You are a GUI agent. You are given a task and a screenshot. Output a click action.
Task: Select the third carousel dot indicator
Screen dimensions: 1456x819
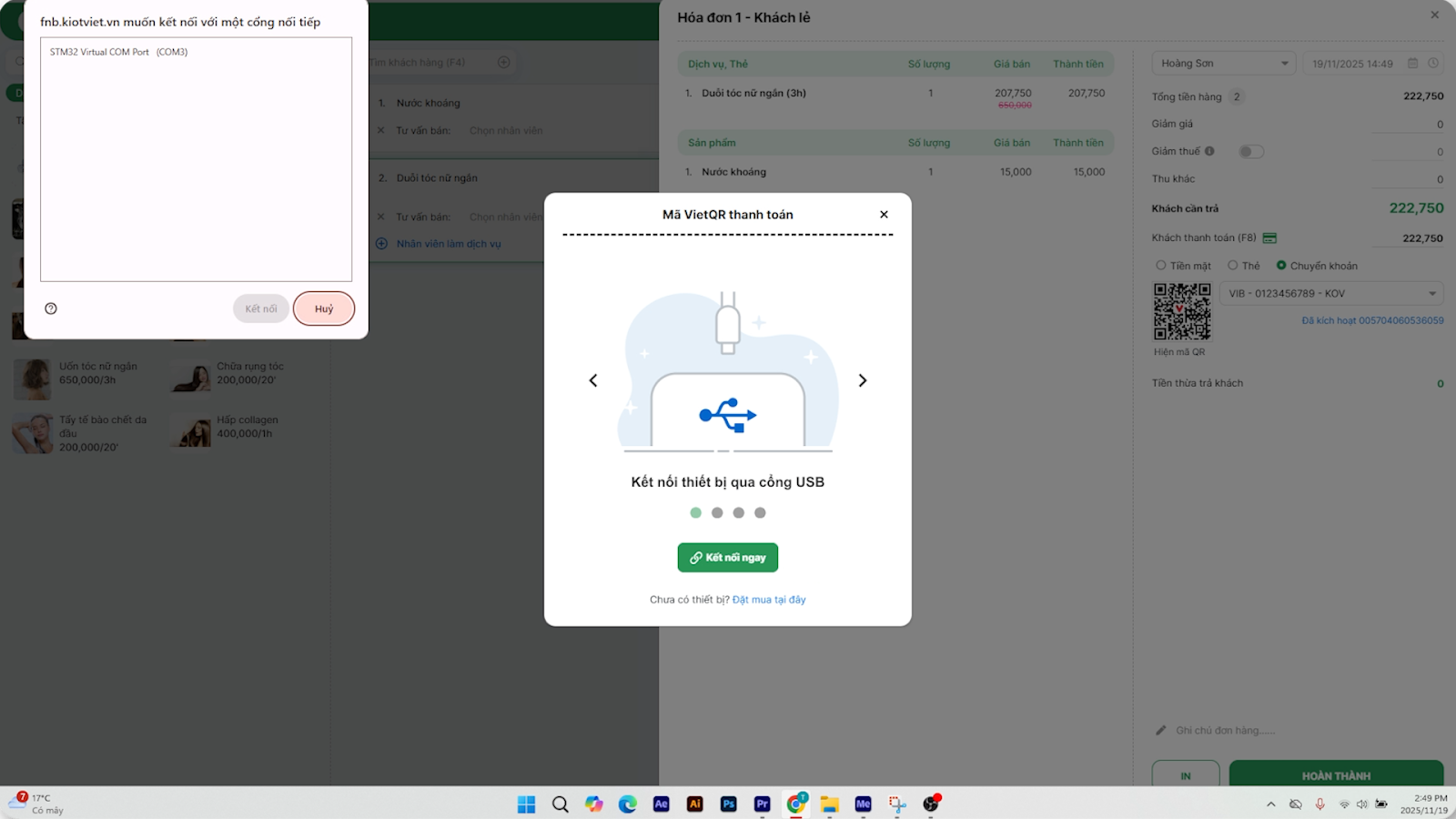tap(739, 513)
